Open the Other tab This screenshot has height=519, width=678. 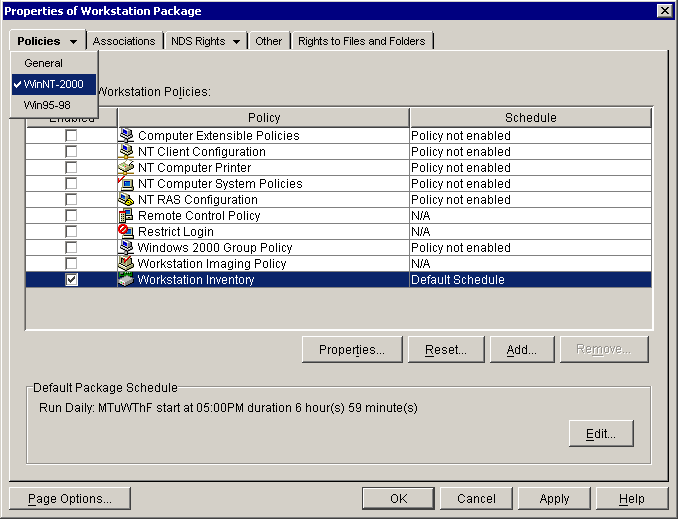click(269, 41)
